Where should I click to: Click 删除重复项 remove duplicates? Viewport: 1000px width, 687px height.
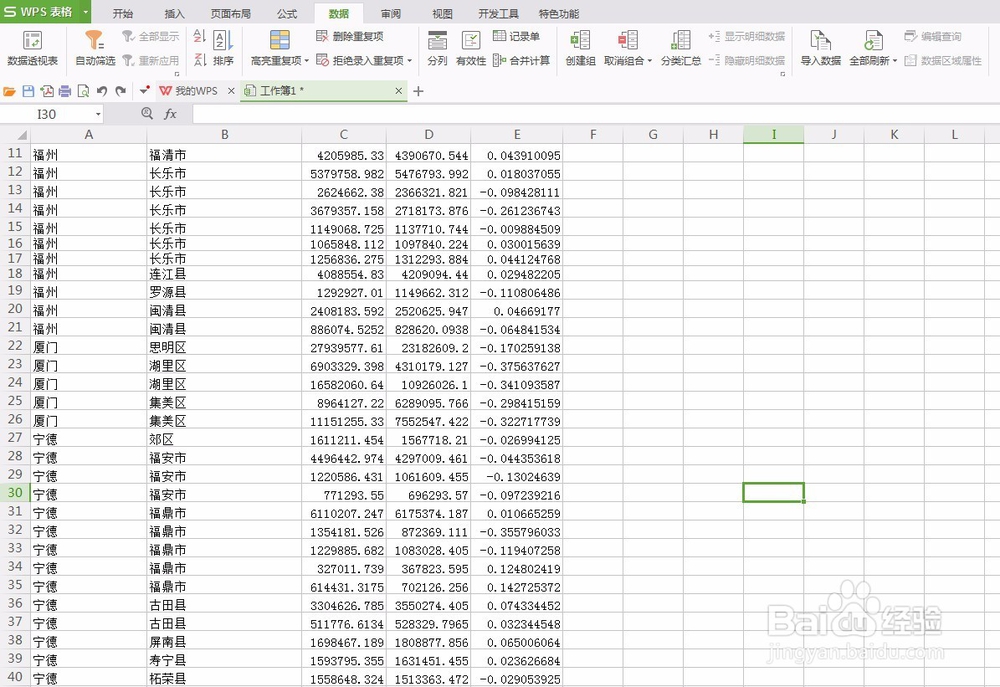pos(349,36)
